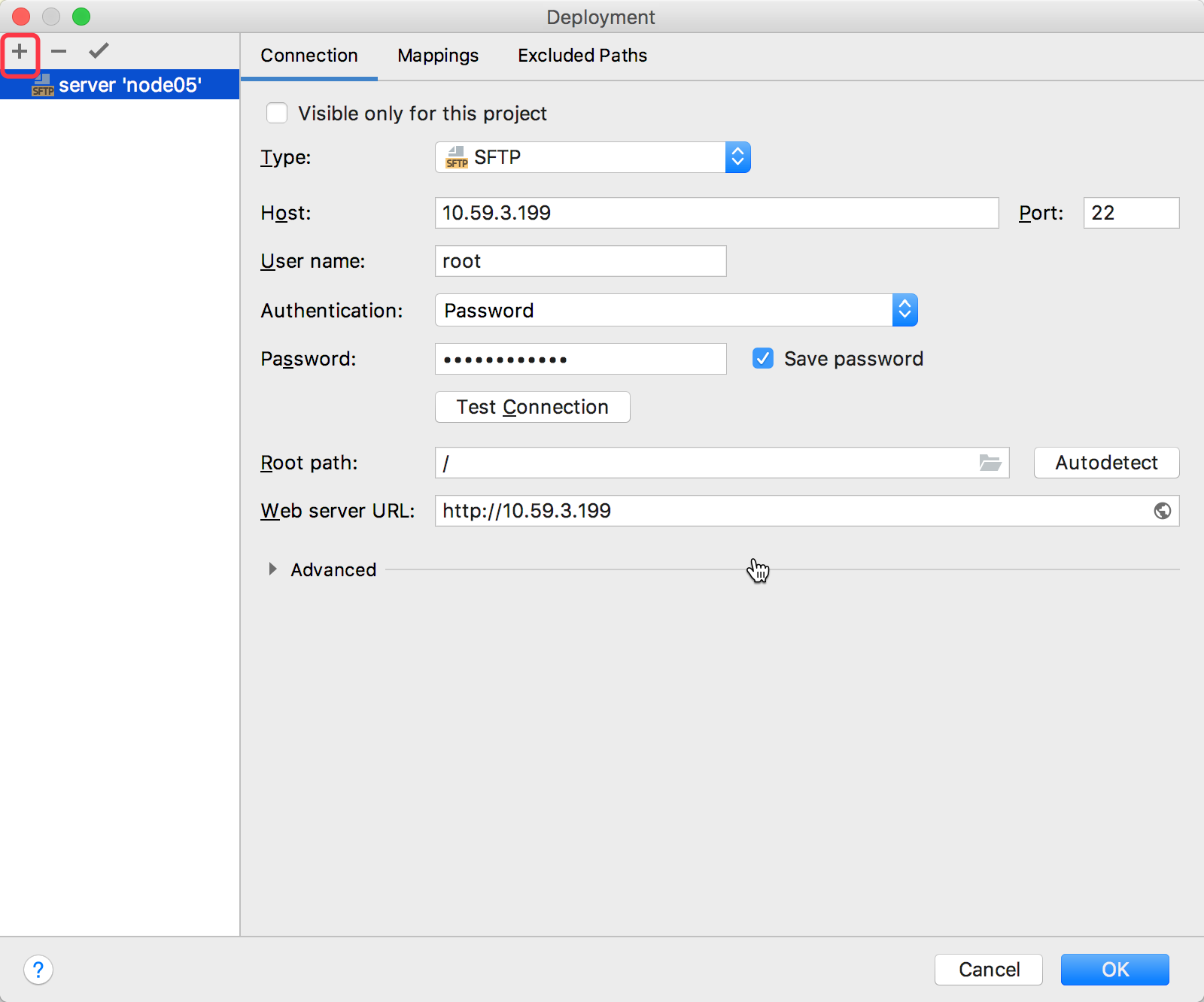Click the checkmark use-as-default icon

(99, 51)
